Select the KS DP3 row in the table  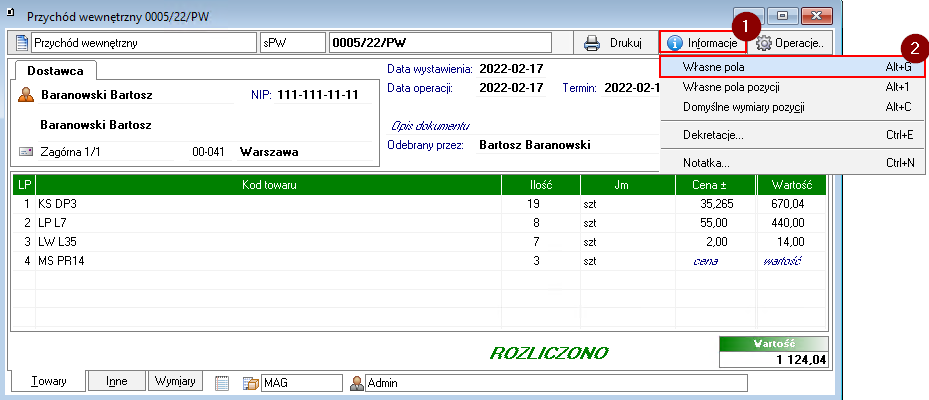click(268, 203)
